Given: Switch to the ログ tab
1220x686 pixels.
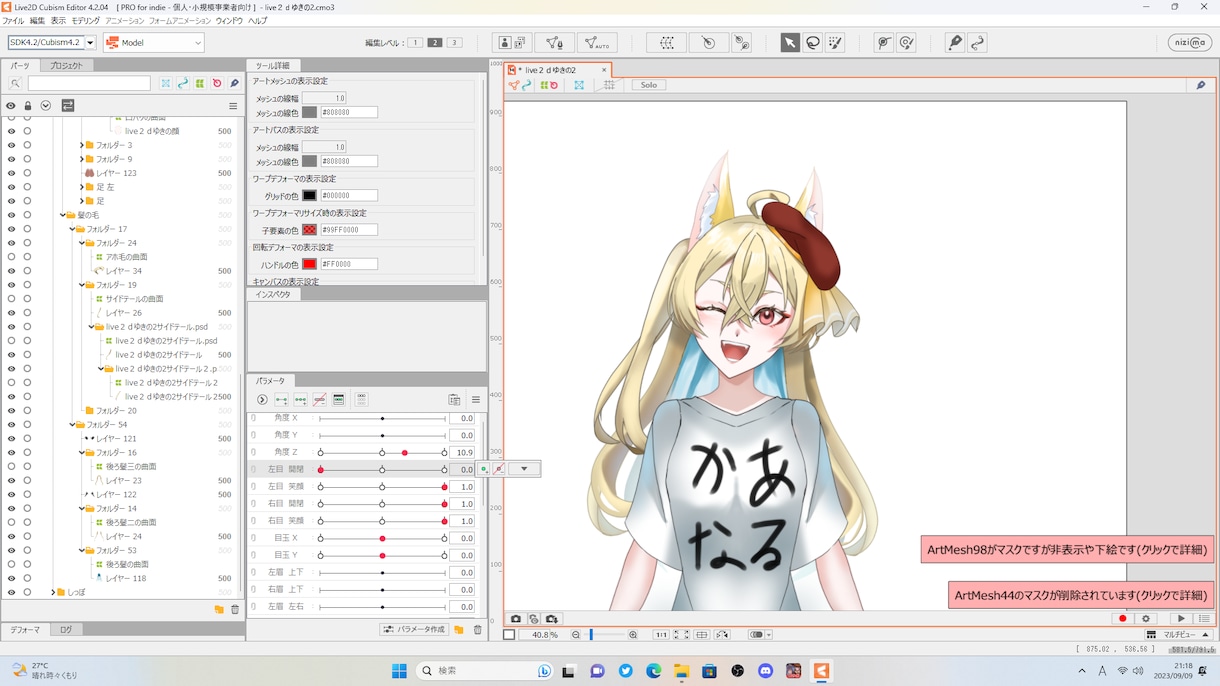Looking at the screenshot, I should 66,630.
